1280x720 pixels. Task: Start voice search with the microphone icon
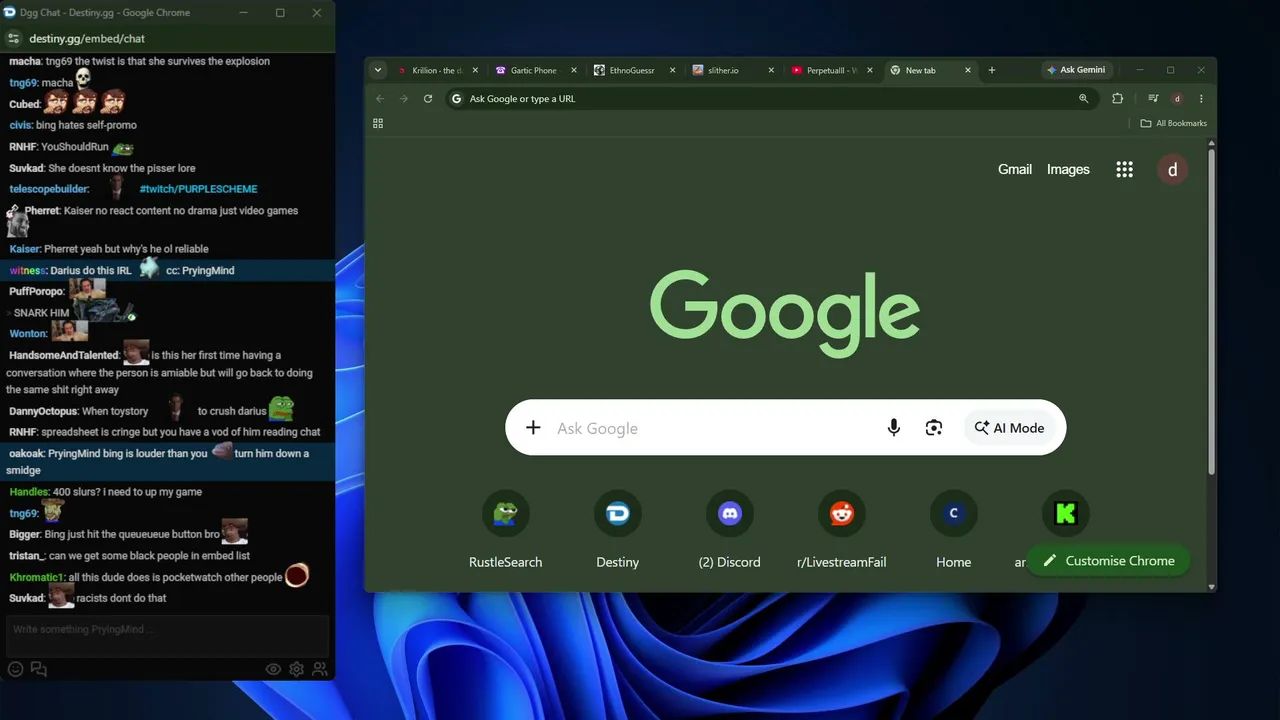(894, 428)
